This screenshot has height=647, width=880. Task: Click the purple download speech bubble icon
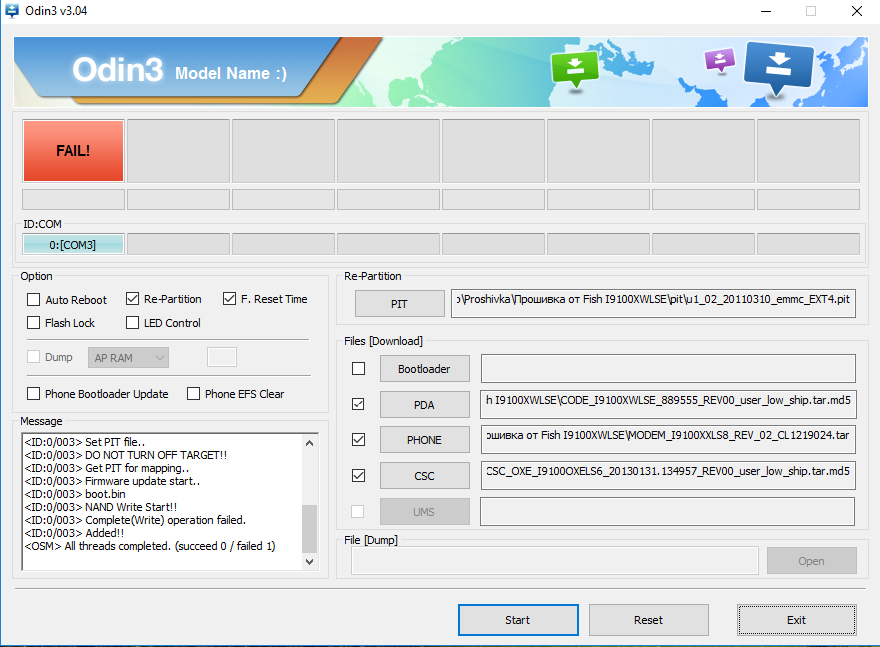[x=719, y=60]
